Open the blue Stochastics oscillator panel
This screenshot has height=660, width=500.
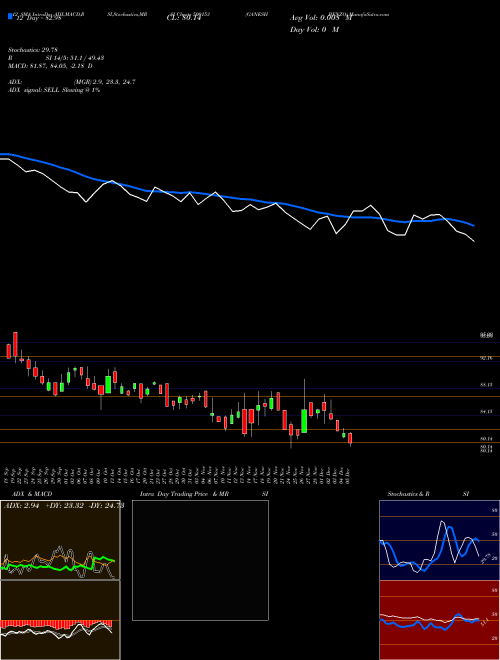(439, 540)
